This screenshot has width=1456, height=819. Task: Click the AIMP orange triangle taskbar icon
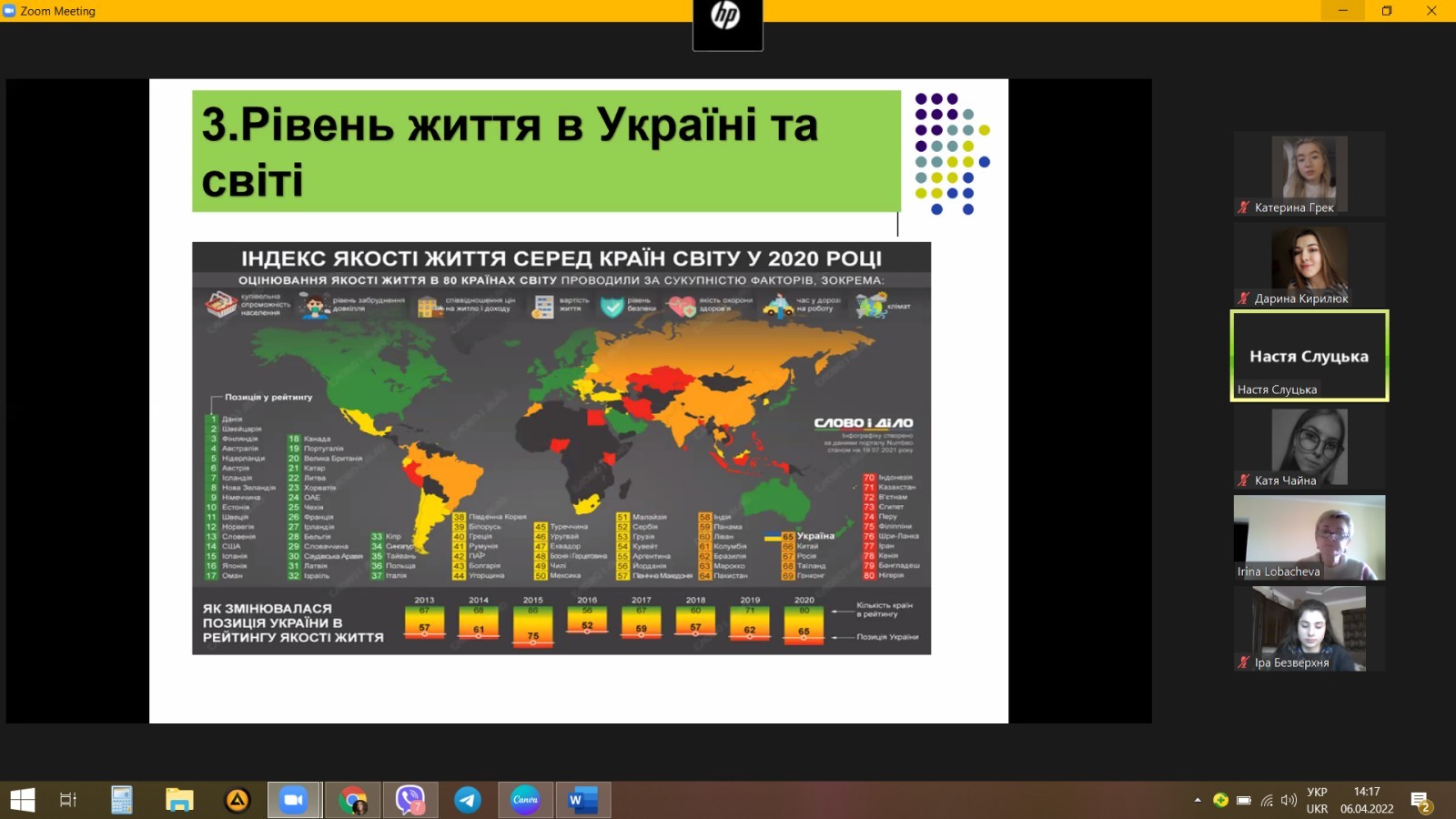(237, 800)
